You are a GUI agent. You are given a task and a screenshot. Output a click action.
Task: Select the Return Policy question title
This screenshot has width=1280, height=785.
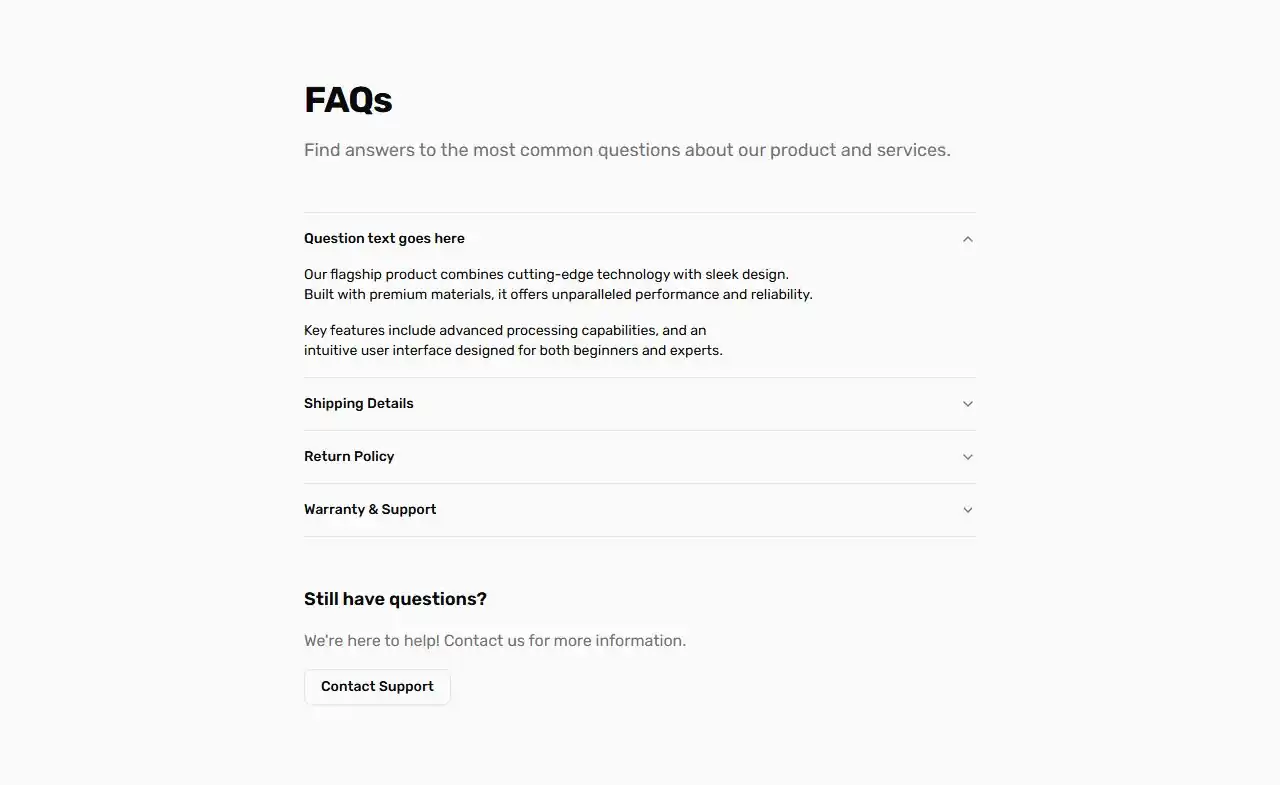click(x=349, y=456)
